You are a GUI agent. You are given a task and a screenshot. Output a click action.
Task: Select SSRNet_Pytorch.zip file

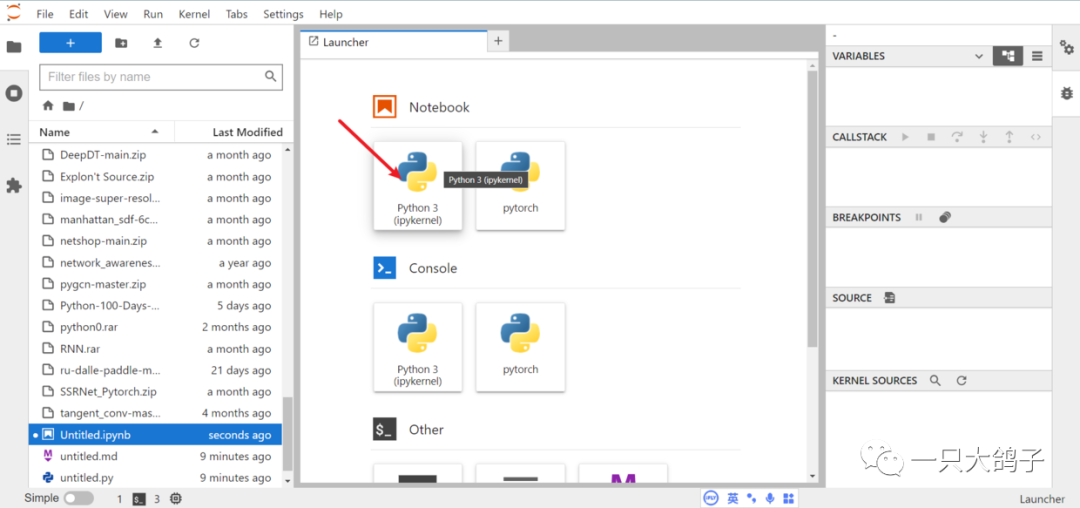click(x=156, y=392)
